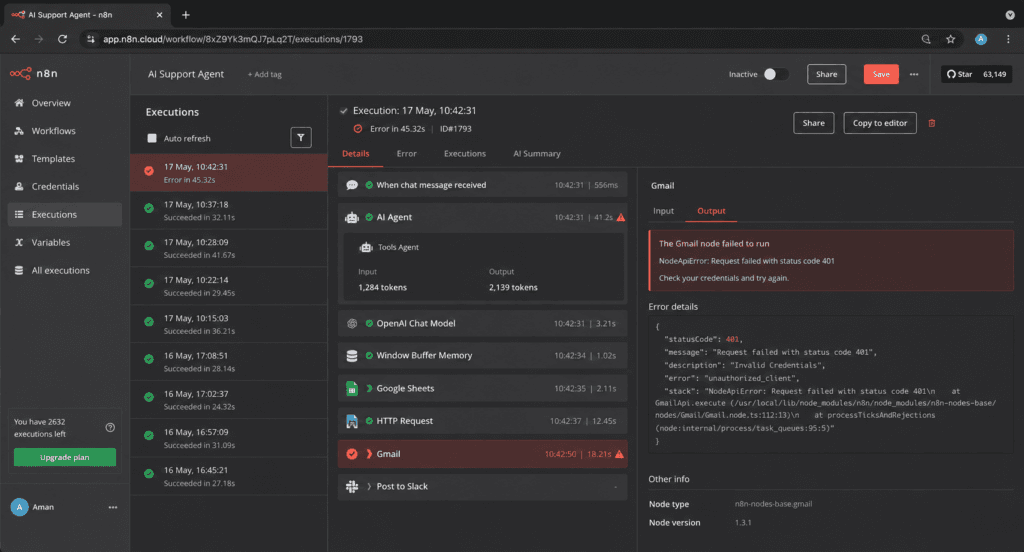Image resolution: width=1024 pixels, height=552 pixels.
Task: Click the Upgrade plan button
Action: coord(65,457)
